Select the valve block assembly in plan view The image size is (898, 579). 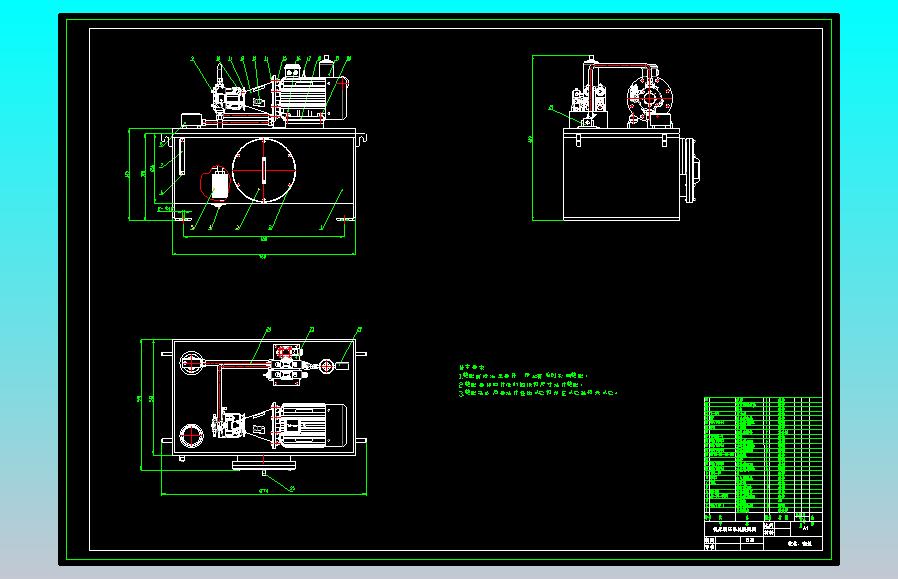click(288, 364)
